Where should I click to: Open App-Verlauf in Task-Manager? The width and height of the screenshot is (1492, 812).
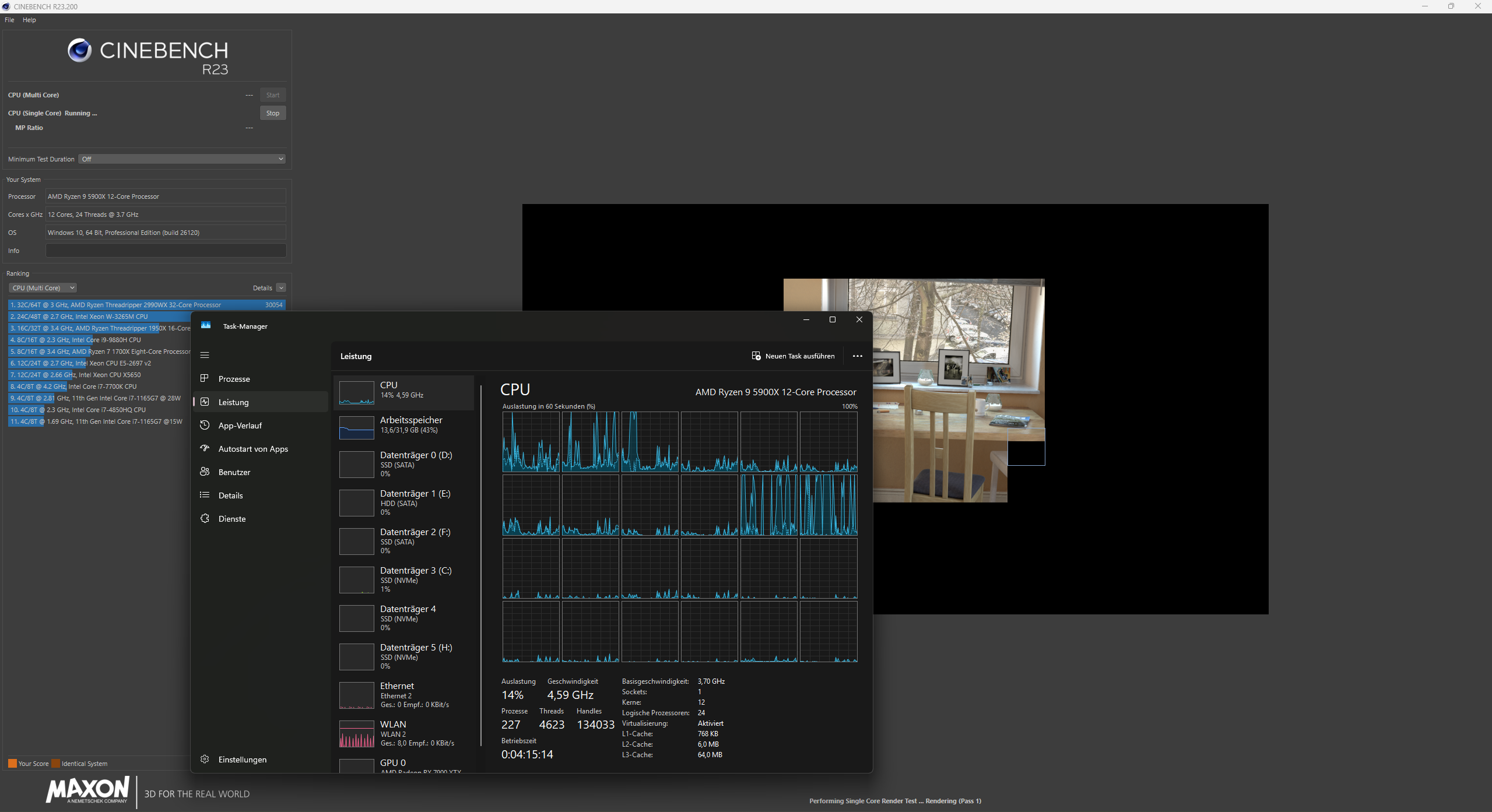point(239,425)
